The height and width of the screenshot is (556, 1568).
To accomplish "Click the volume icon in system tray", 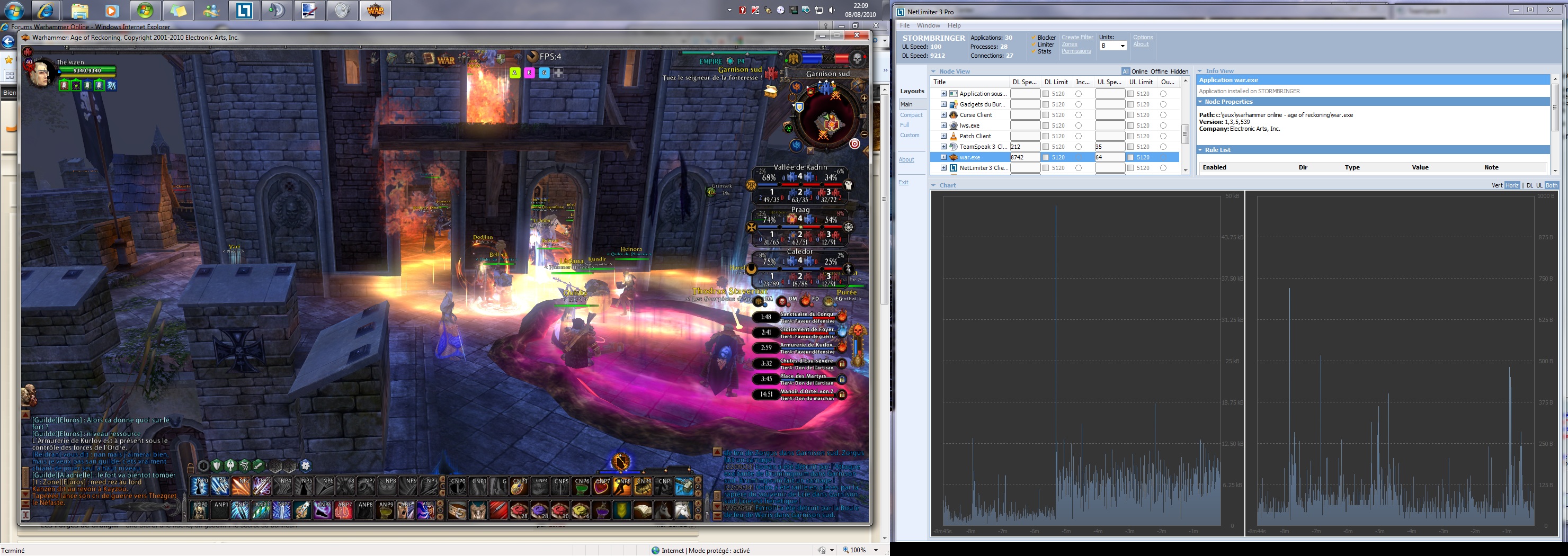I will click(833, 11).
